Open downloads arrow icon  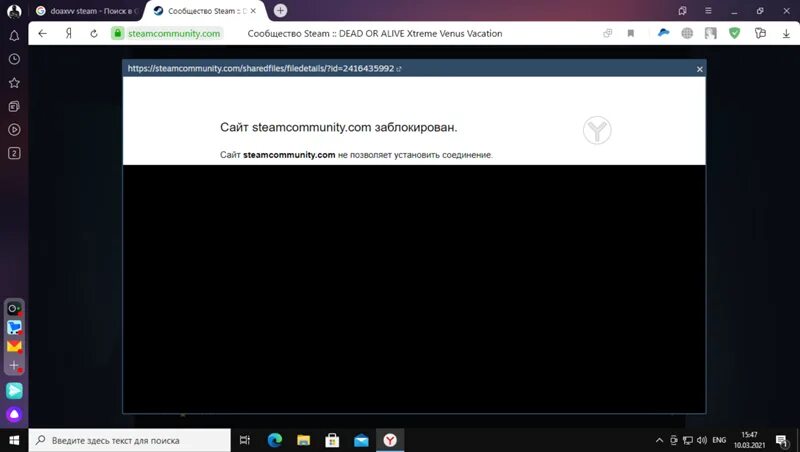click(x=786, y=34)
